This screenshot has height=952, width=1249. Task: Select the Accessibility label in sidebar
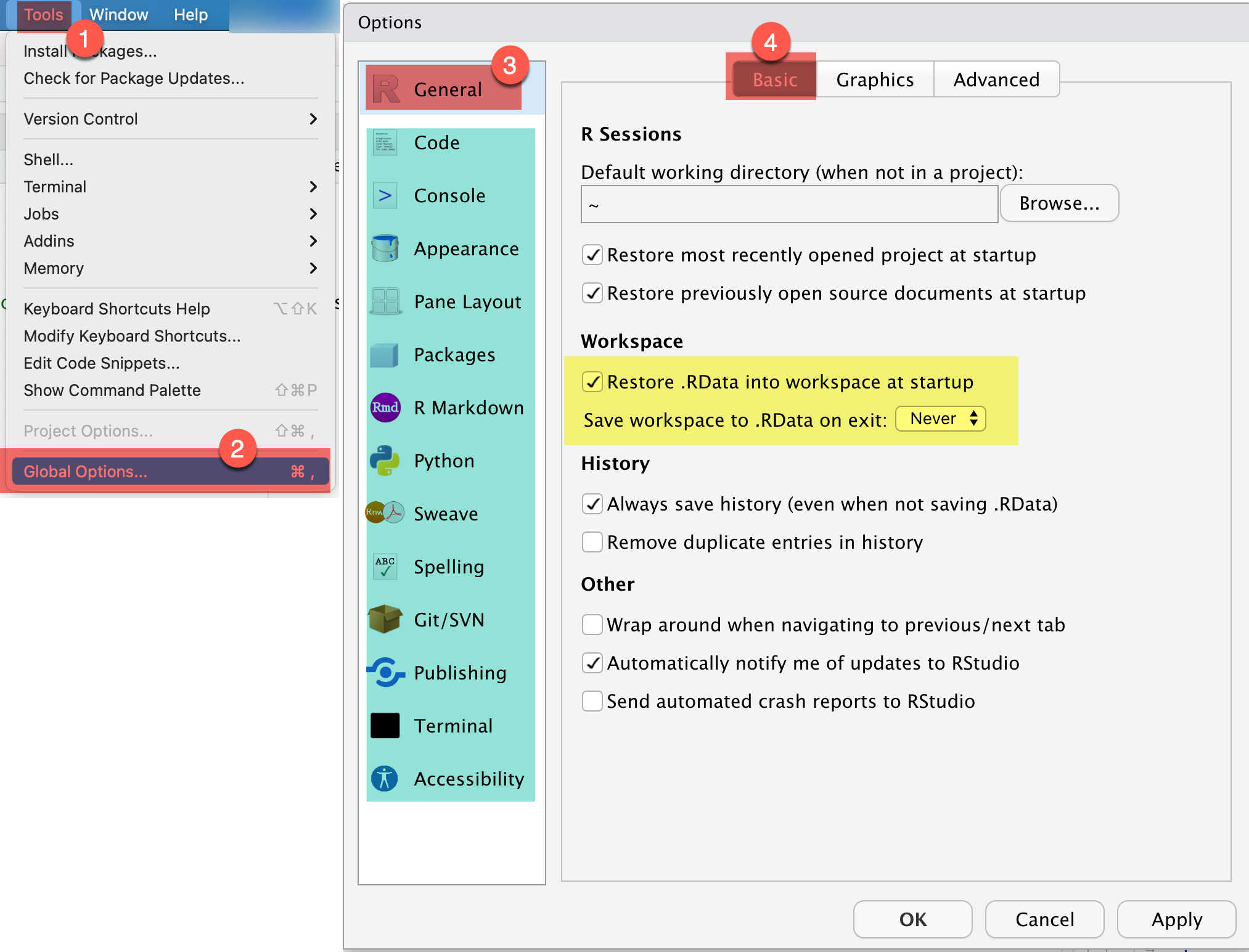click(x=469, y=779)
